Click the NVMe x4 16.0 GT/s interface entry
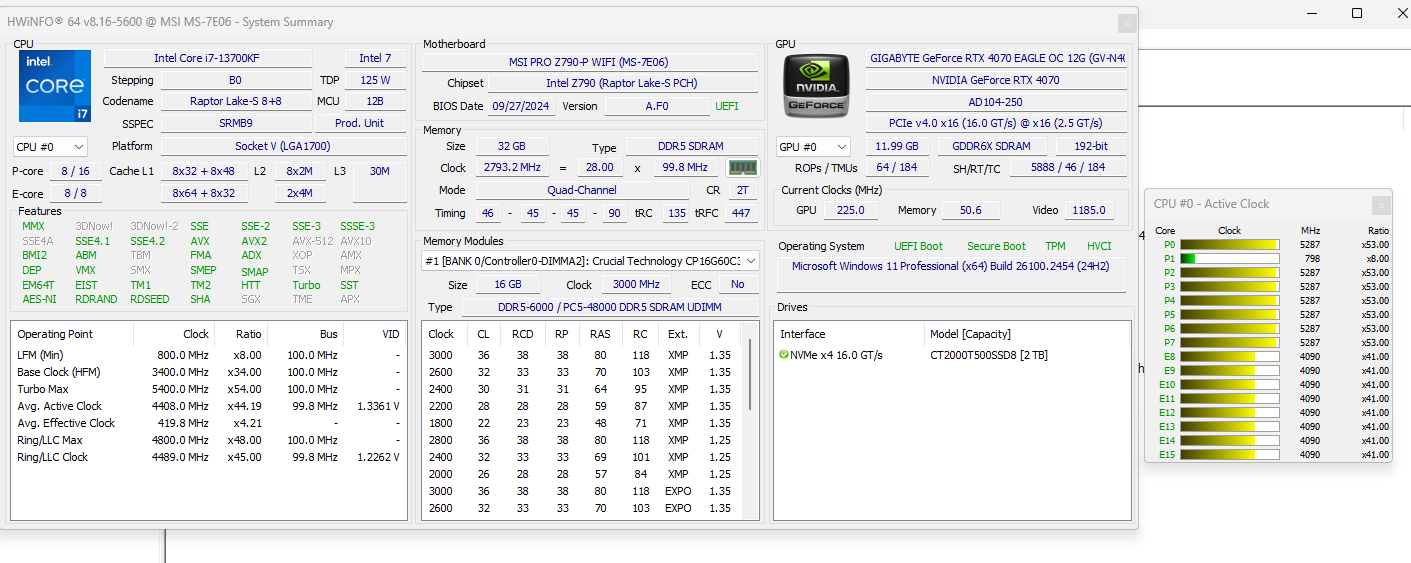The image size is (1411, 563). tap(836, 355)
